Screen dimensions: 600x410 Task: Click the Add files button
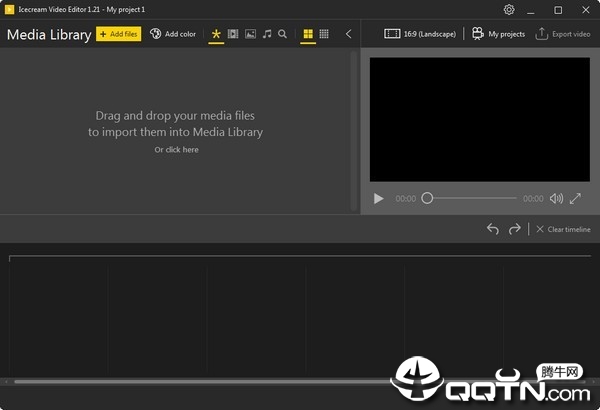[118, 34]
